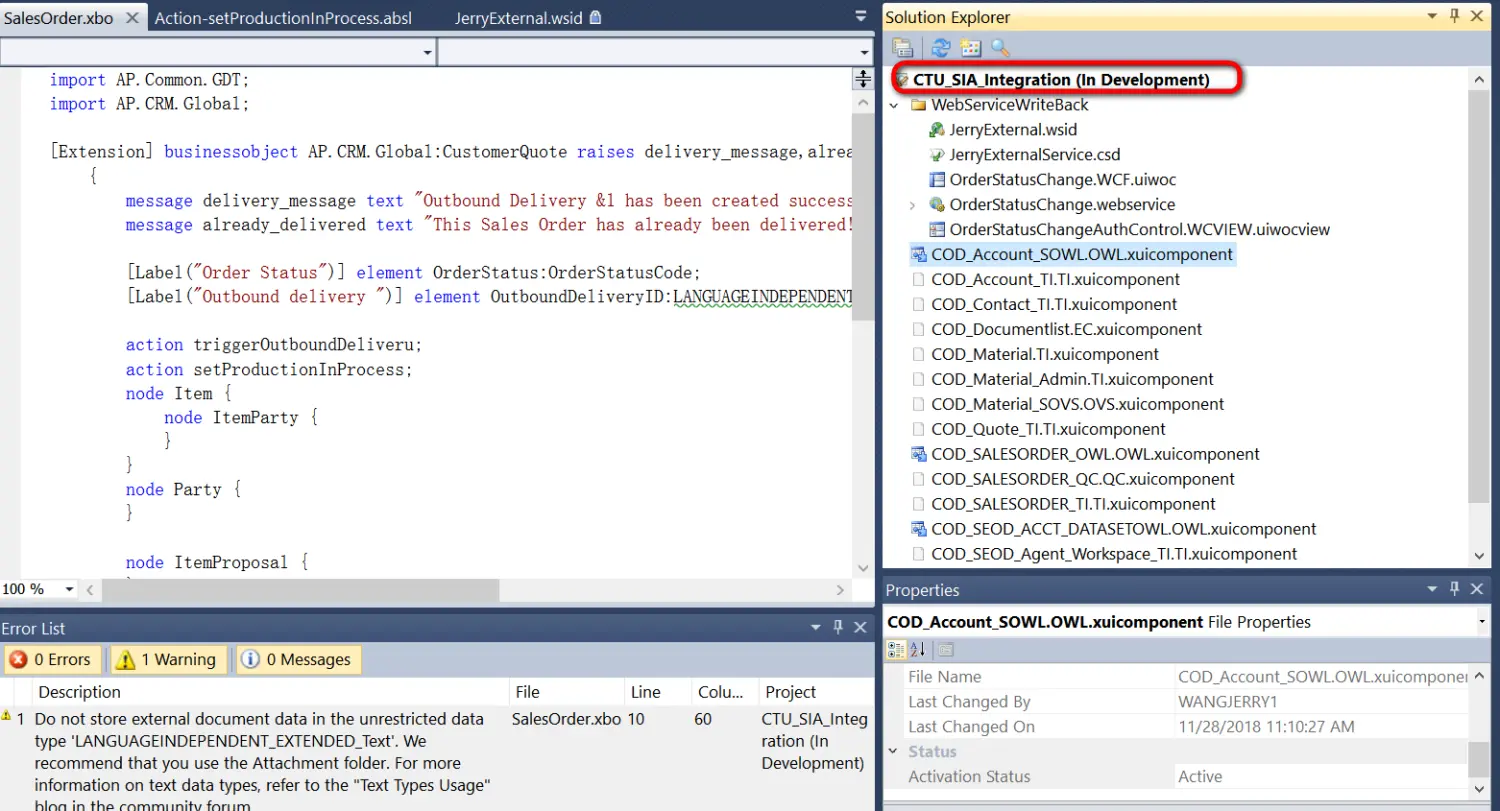Click the OrderStatusChange.WCF.uiwoc file icon
Screen dimensions: 1500x811
pos(937,180)
